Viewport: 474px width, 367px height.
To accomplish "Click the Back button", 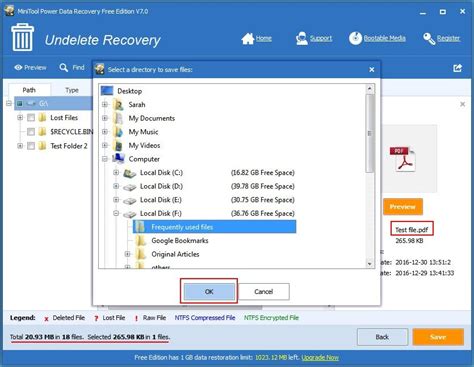I will (x=382, y=337).
